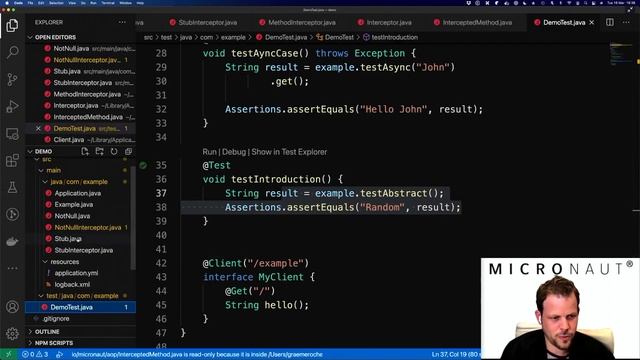The width and height of the screenshot is (640, 360).
Task: Open application.yml file
Action: (76, 273)
